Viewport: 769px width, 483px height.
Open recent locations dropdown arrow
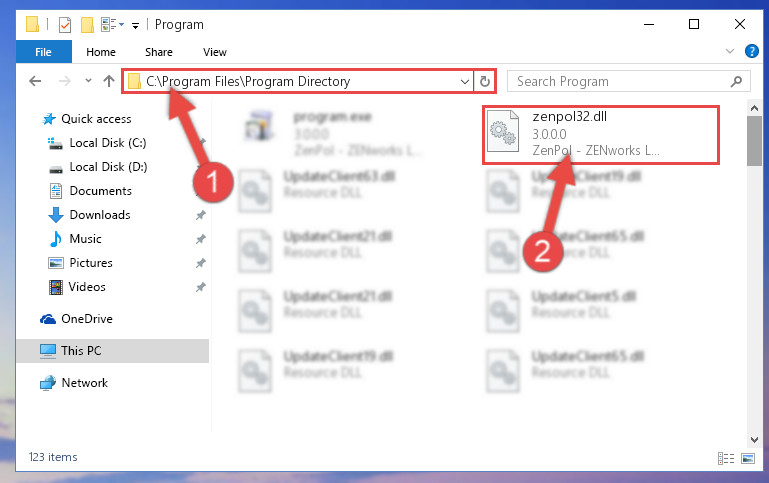[88, 80]
